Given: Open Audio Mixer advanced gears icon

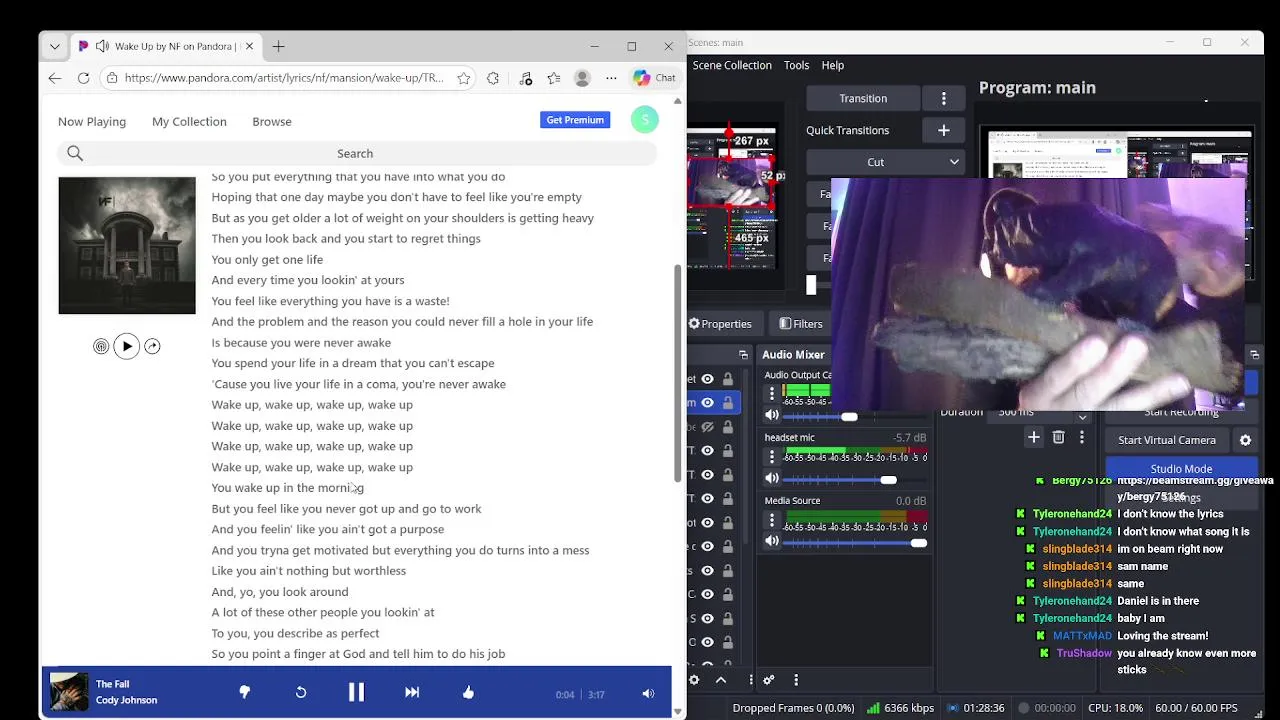Looking at the screenshot, I should tap(768, 680).
